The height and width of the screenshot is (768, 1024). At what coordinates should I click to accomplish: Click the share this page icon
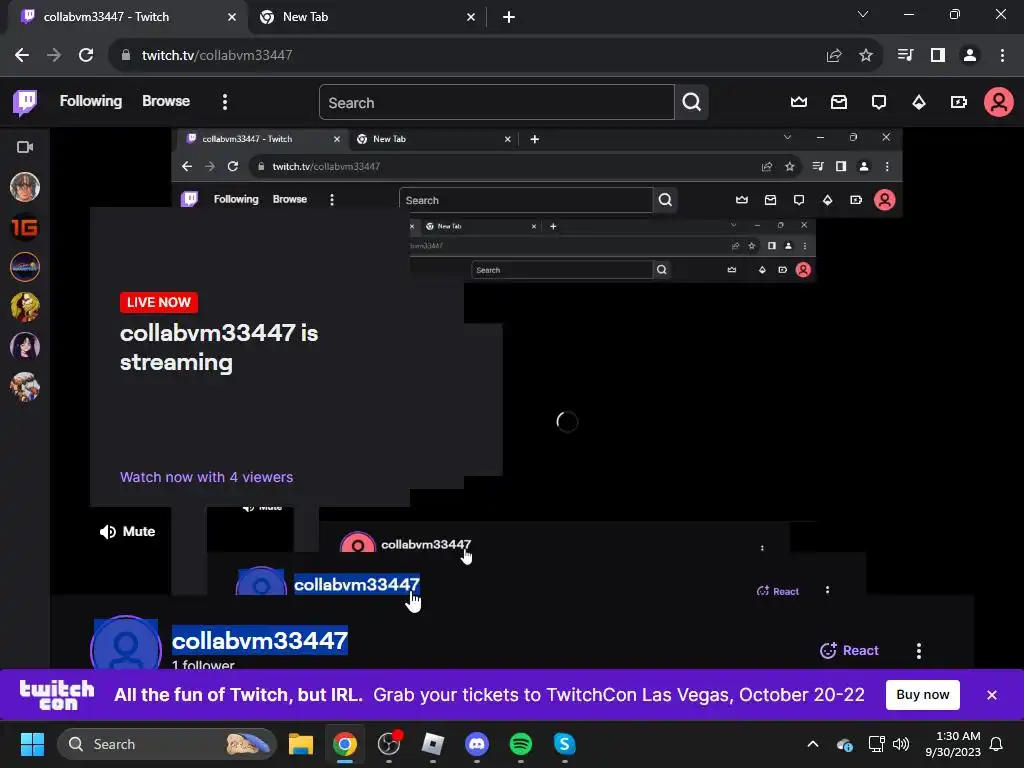coord(834,56)
